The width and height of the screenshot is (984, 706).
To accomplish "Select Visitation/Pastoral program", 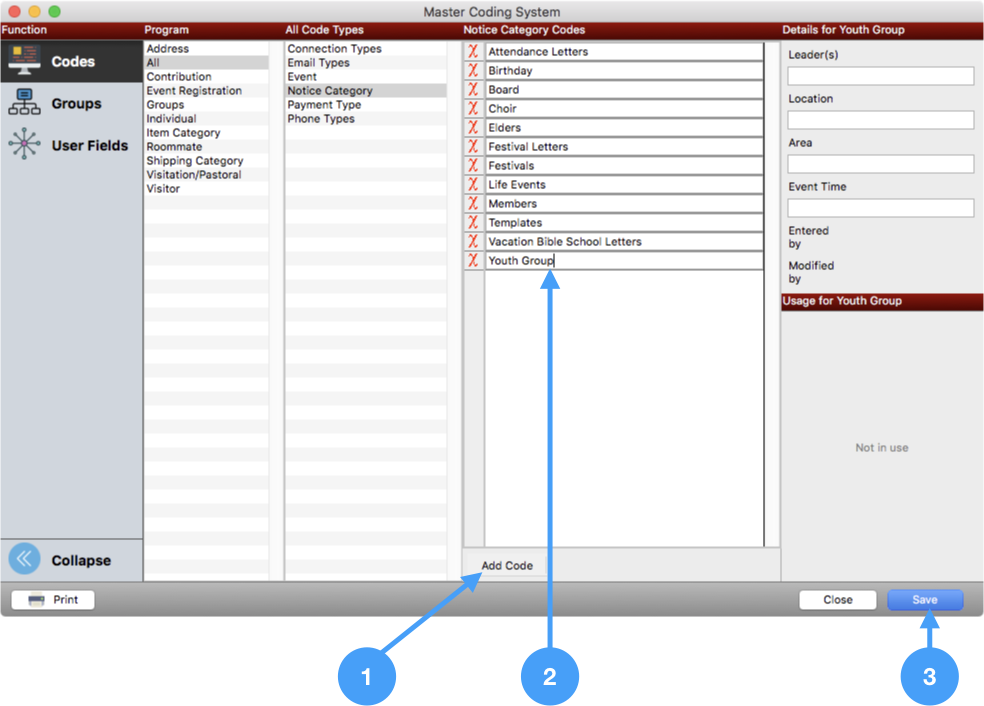I will 206,174.
